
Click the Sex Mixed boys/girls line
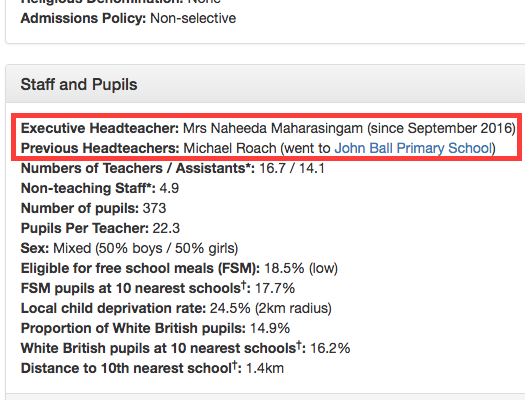click(129, 248)
